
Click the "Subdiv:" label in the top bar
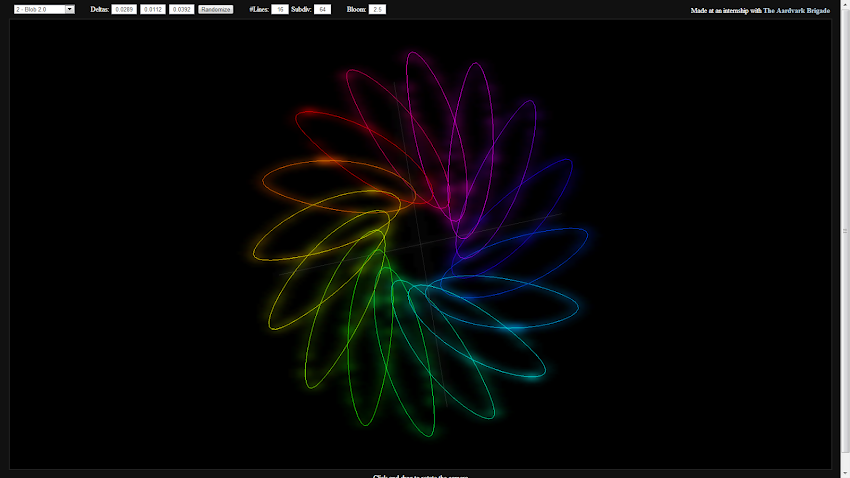tap(301, 9)
